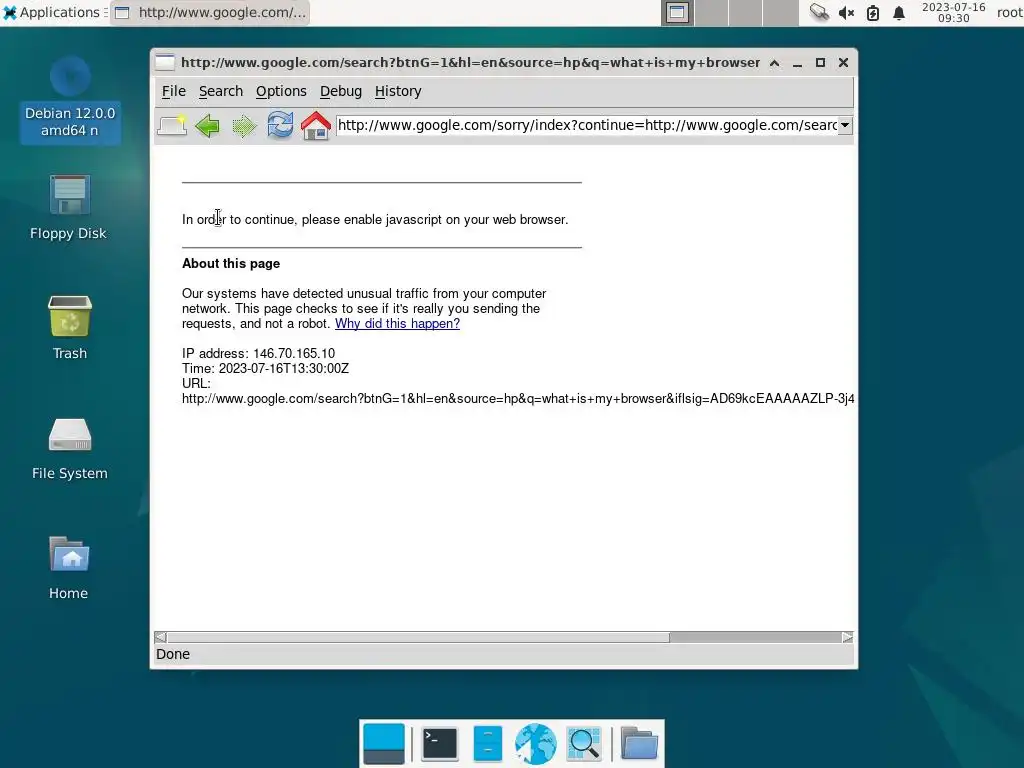Select the Debian 12.0.0 disc desktop icon

[70, 98]
